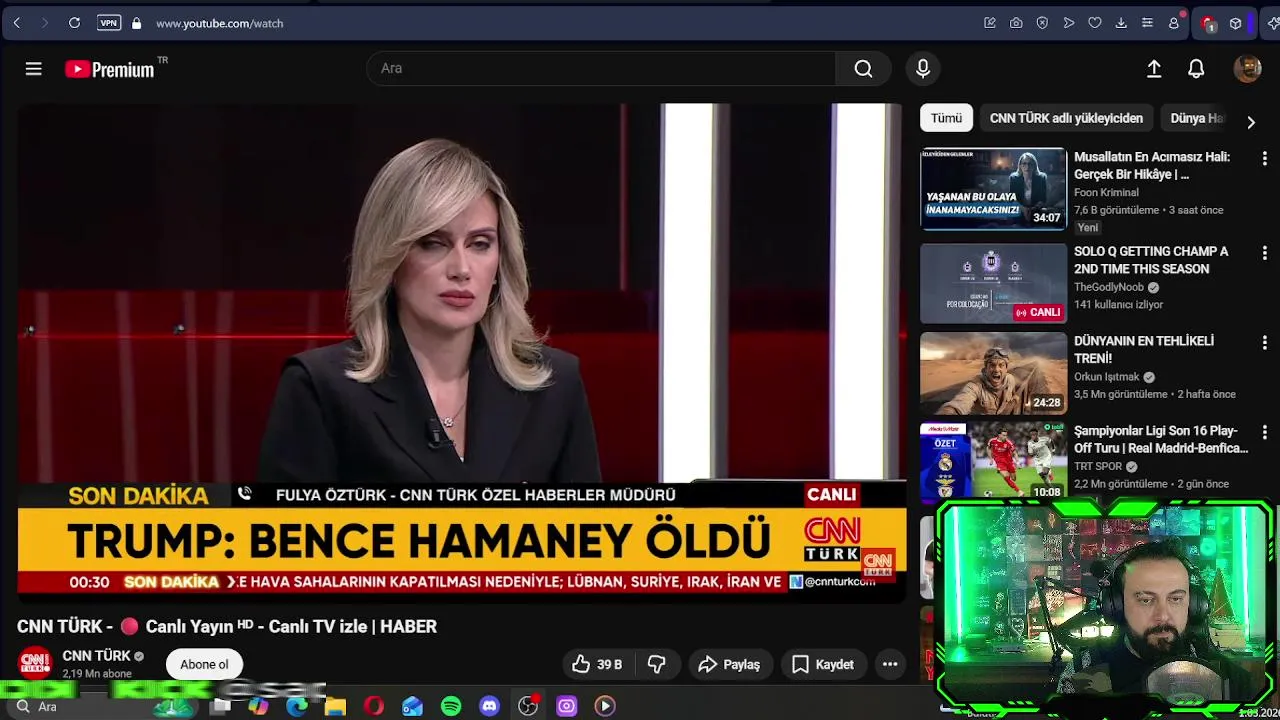
Task: Open Spotify from taskbar
Action: tap(451, 706)
